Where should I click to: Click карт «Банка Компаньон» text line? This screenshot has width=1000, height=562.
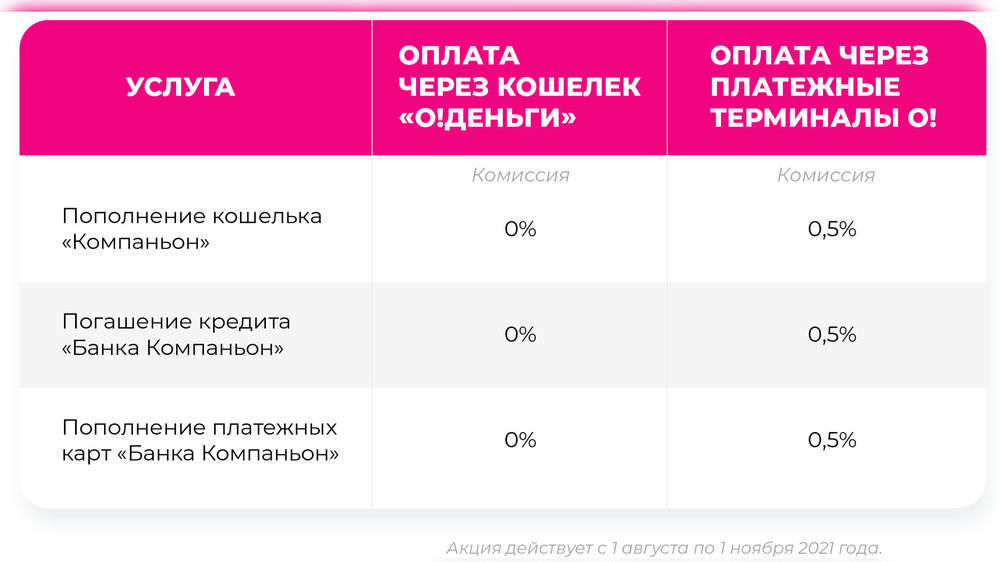pyautogui.click(x=200, y=454)
